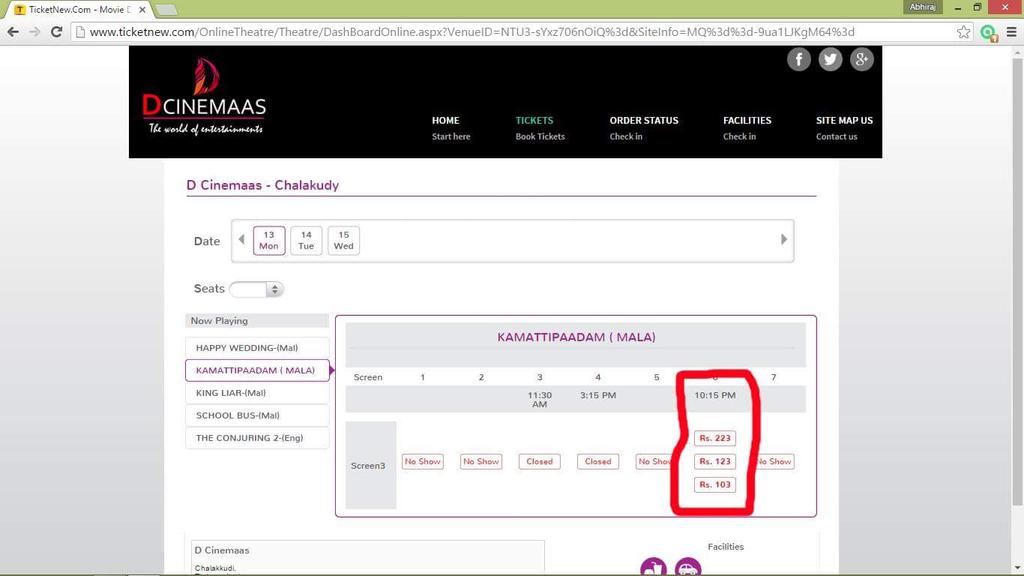
Task: Select KAMATTIPAADAM ( MALA) in list
Action: pos(257,370)
